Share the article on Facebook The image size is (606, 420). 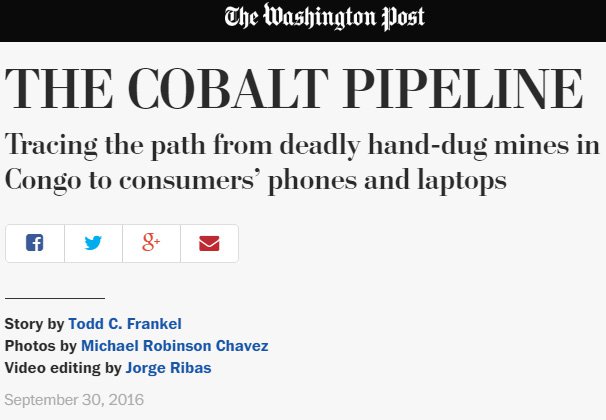click(35, 243)
